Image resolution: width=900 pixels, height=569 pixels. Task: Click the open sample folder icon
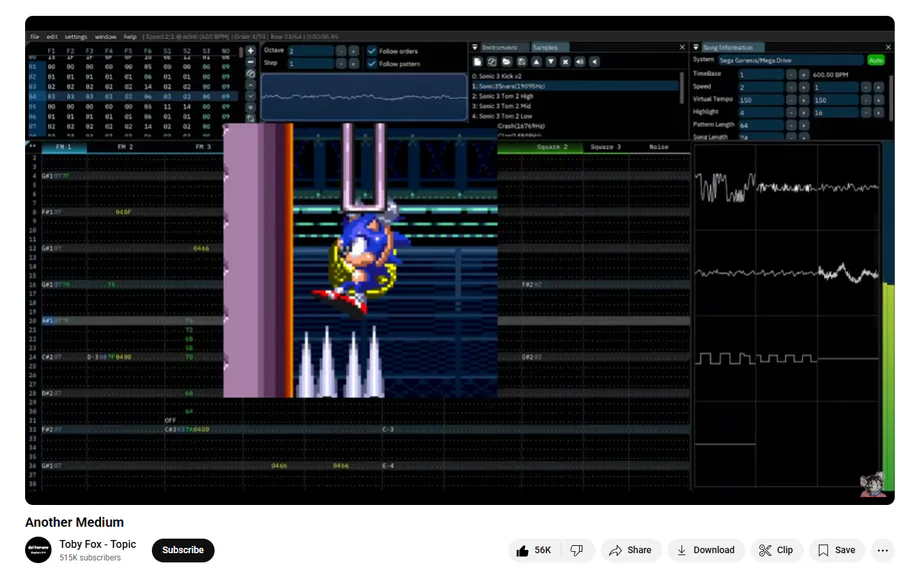(506, 61)
